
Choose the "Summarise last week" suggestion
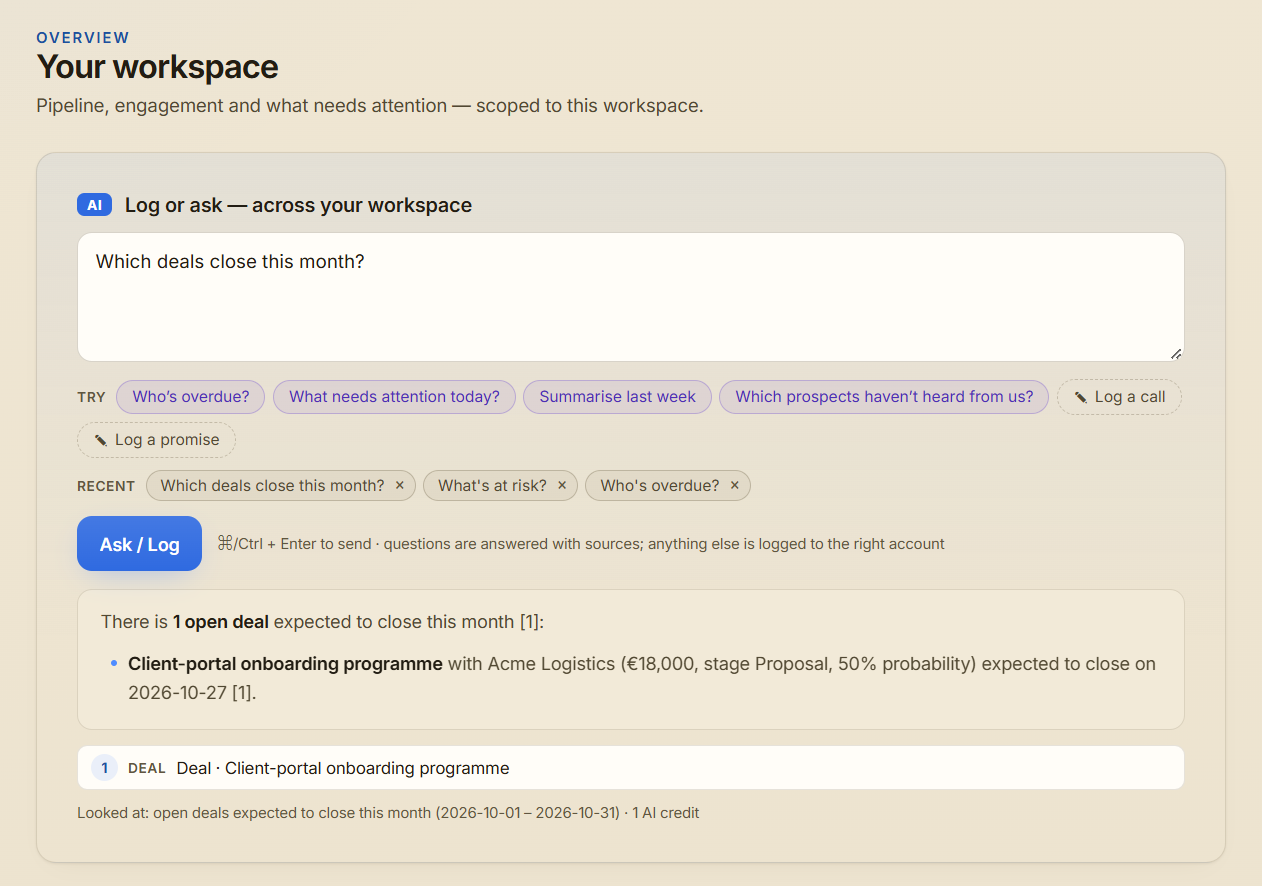pos(617,397)
